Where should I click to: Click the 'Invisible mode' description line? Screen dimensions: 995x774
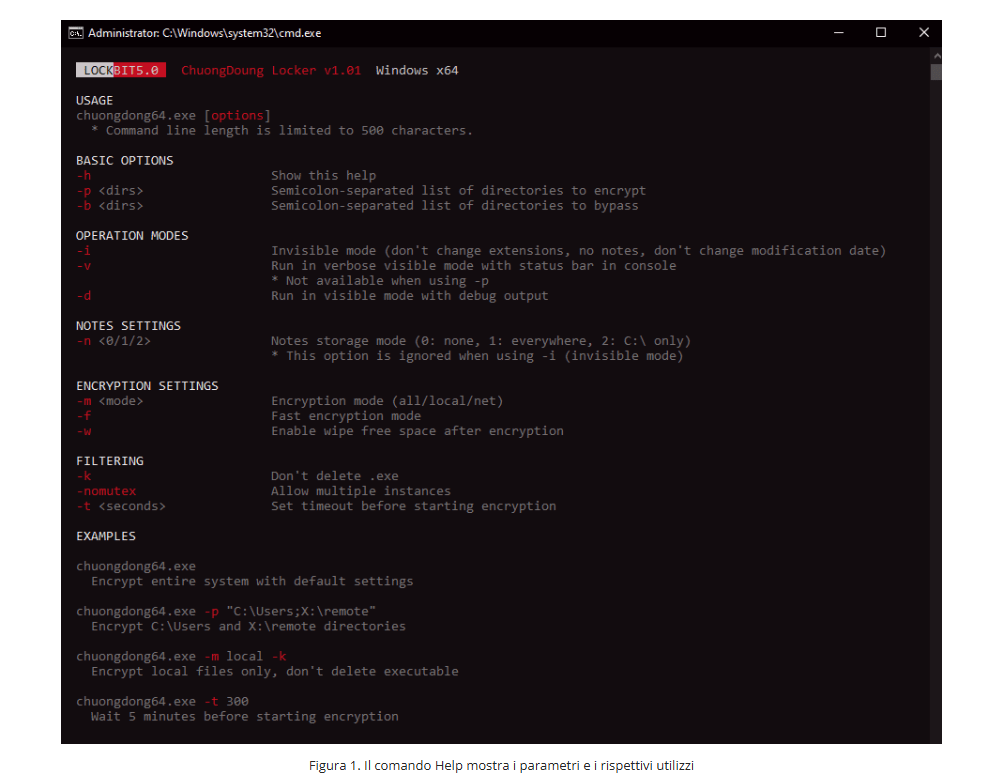[578, 251]
